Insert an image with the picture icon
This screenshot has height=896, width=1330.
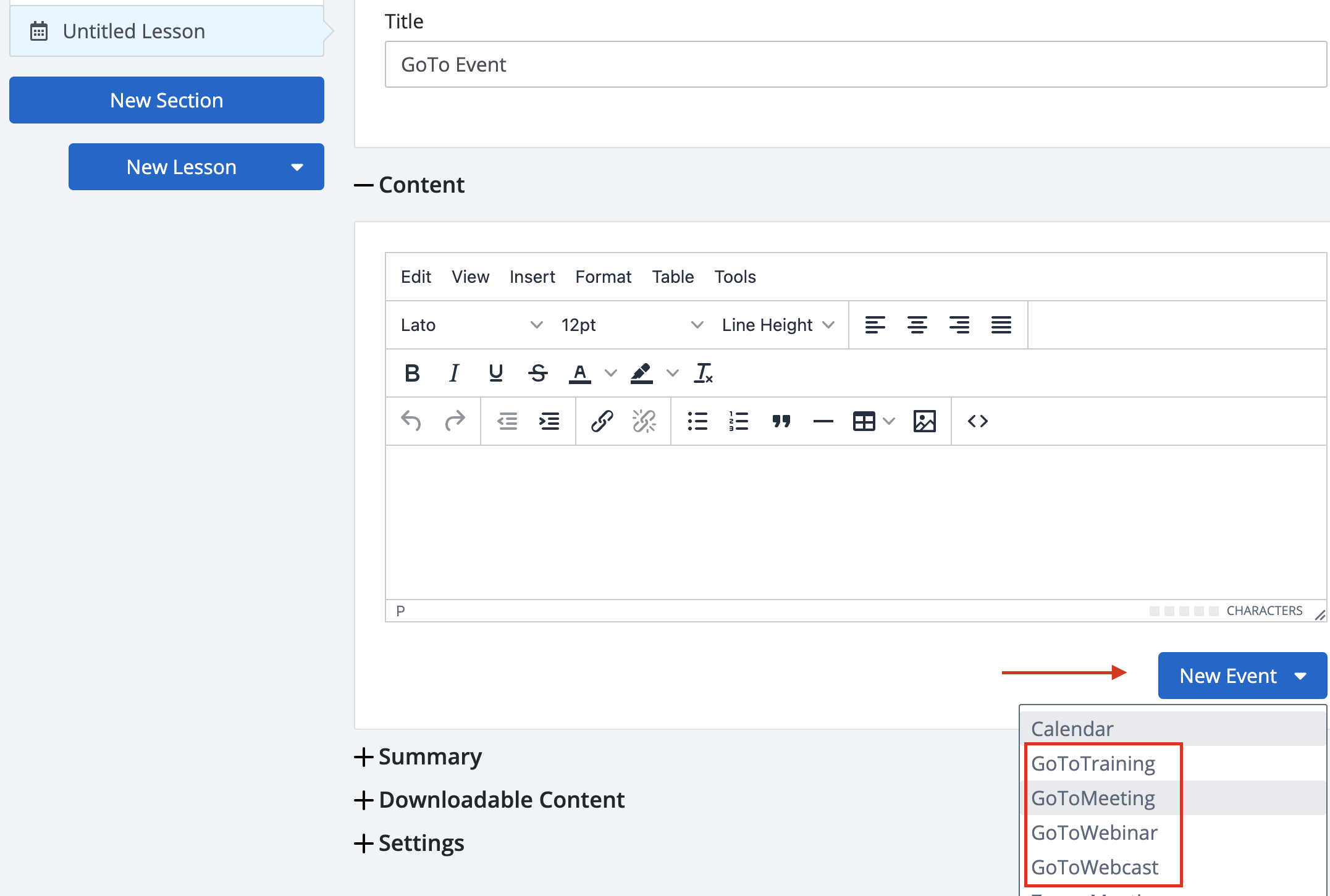(x=925, y=421)
